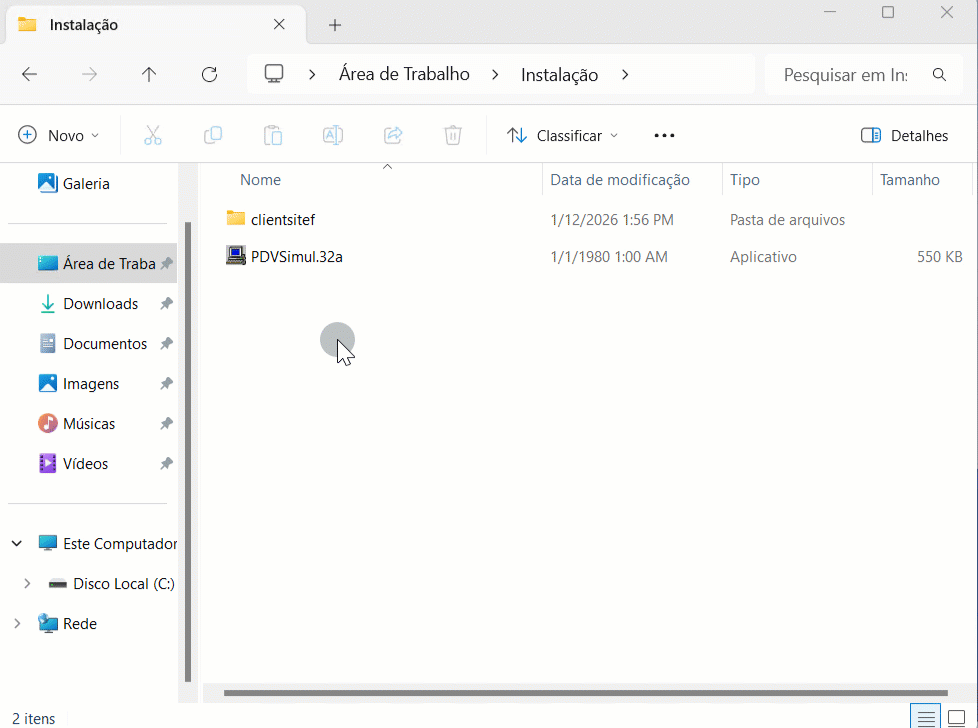Sort by Data de modificação column
978x728 pixels.
tap(620, 180)
